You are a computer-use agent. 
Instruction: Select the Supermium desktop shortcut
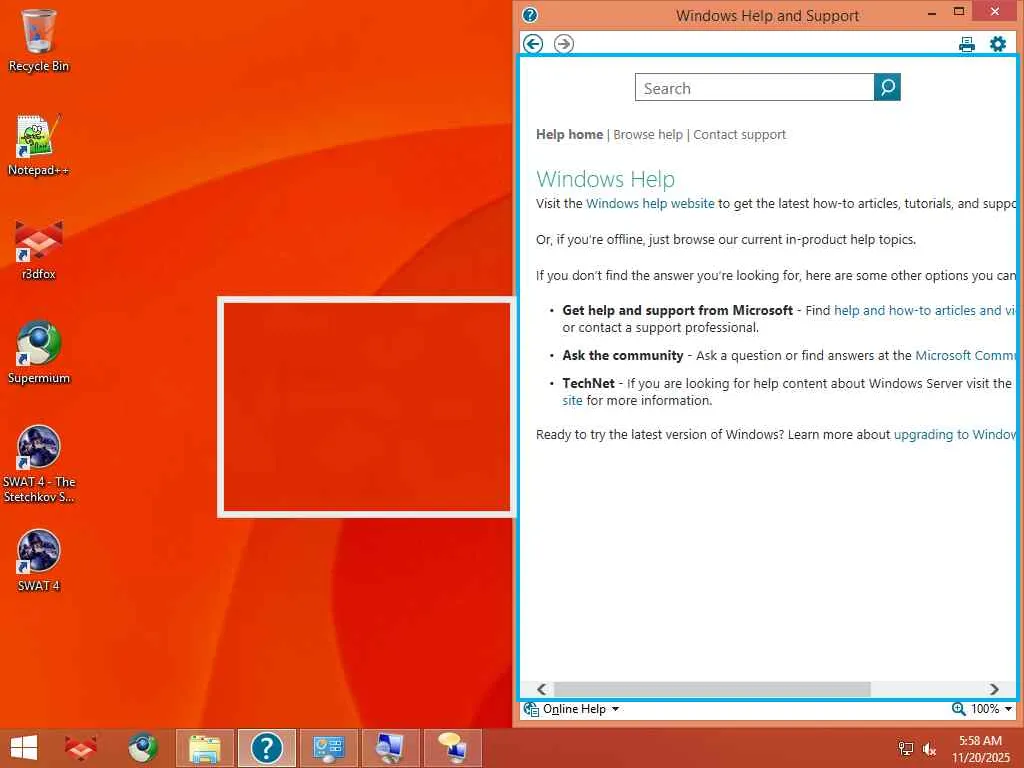pyautogui.click(x=39, y=353)
